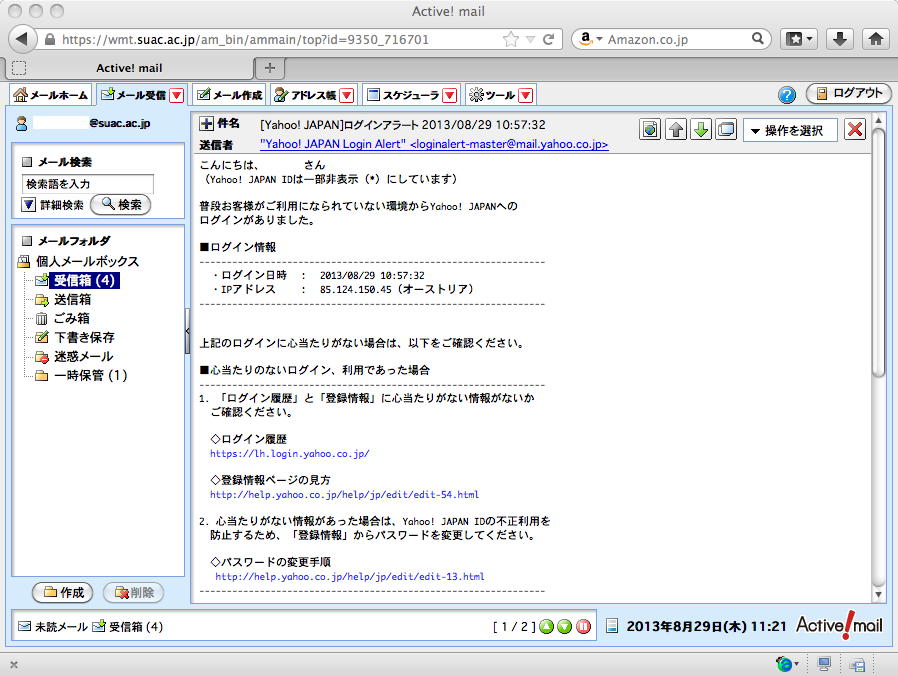Click the reload page icon

(x=549, y=40)
